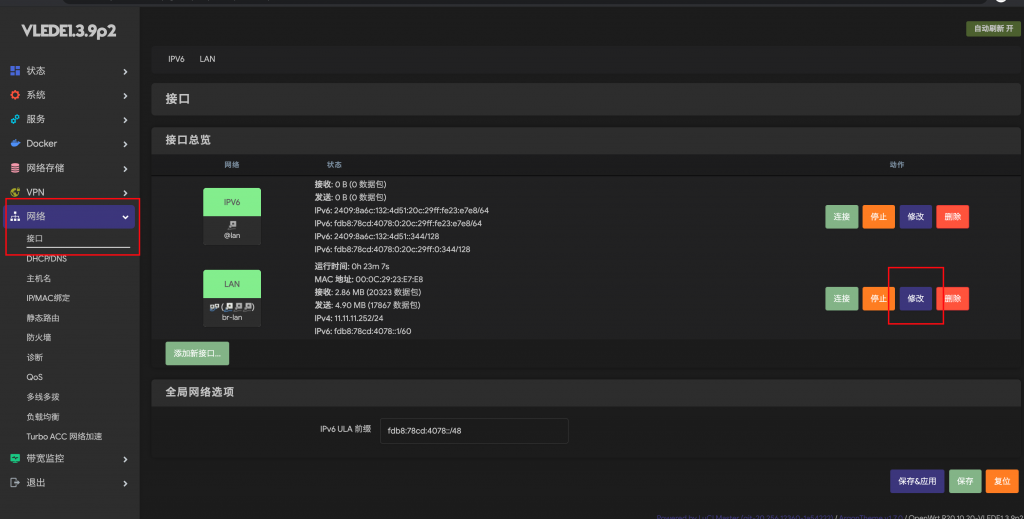Click 删除 button for IPV6 interface
This screenshot has height=519, width=1024.
pyautogui.click(x=953, y=217)
